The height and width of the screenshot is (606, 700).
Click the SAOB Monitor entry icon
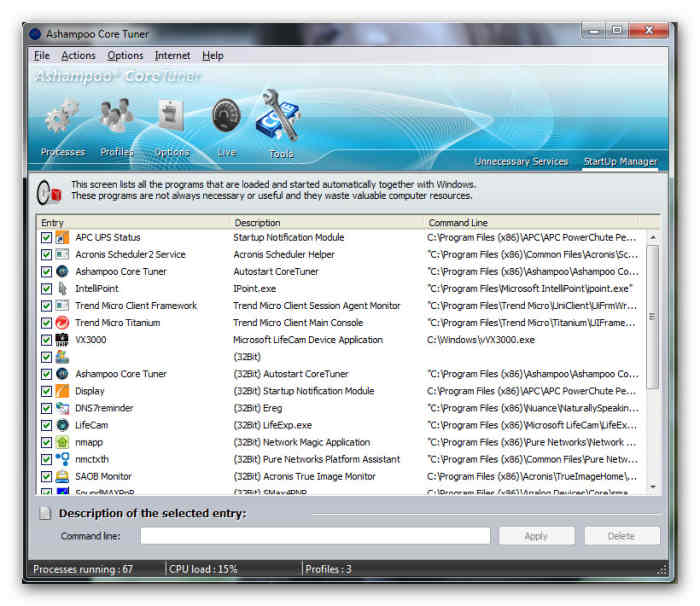(62, 476)
